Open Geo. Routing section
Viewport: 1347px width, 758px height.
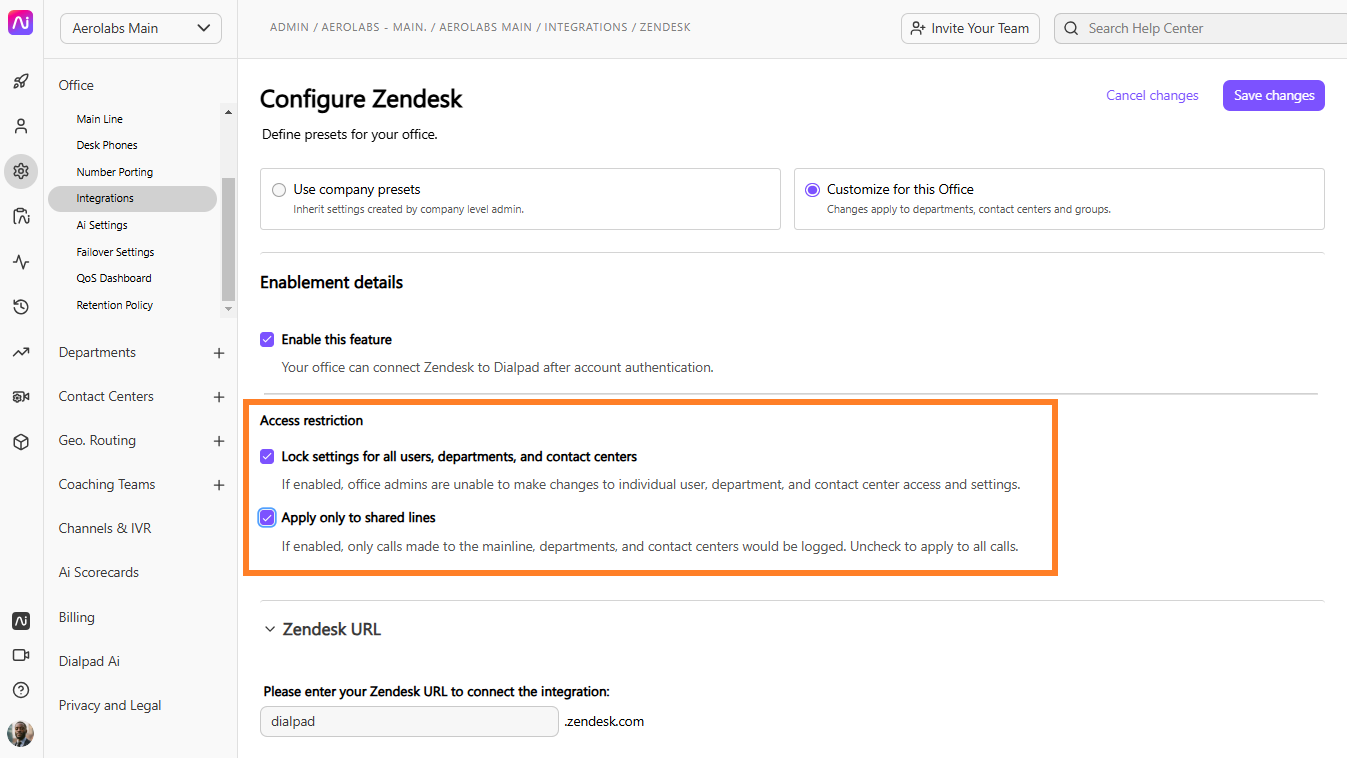(x=97, y=440)
